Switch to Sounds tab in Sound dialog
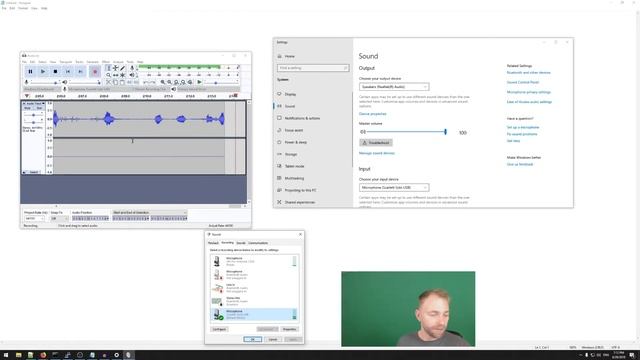 click(x=241, y=243)
